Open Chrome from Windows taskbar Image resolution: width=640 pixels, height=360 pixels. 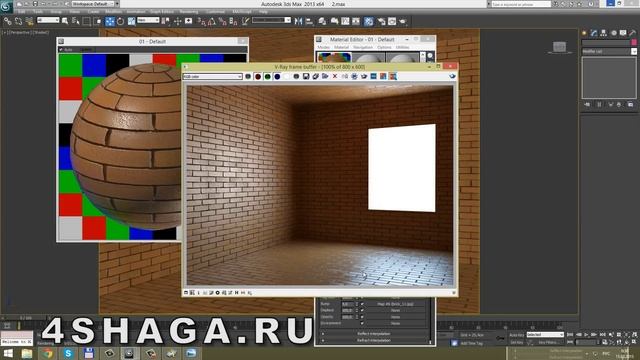47,353
